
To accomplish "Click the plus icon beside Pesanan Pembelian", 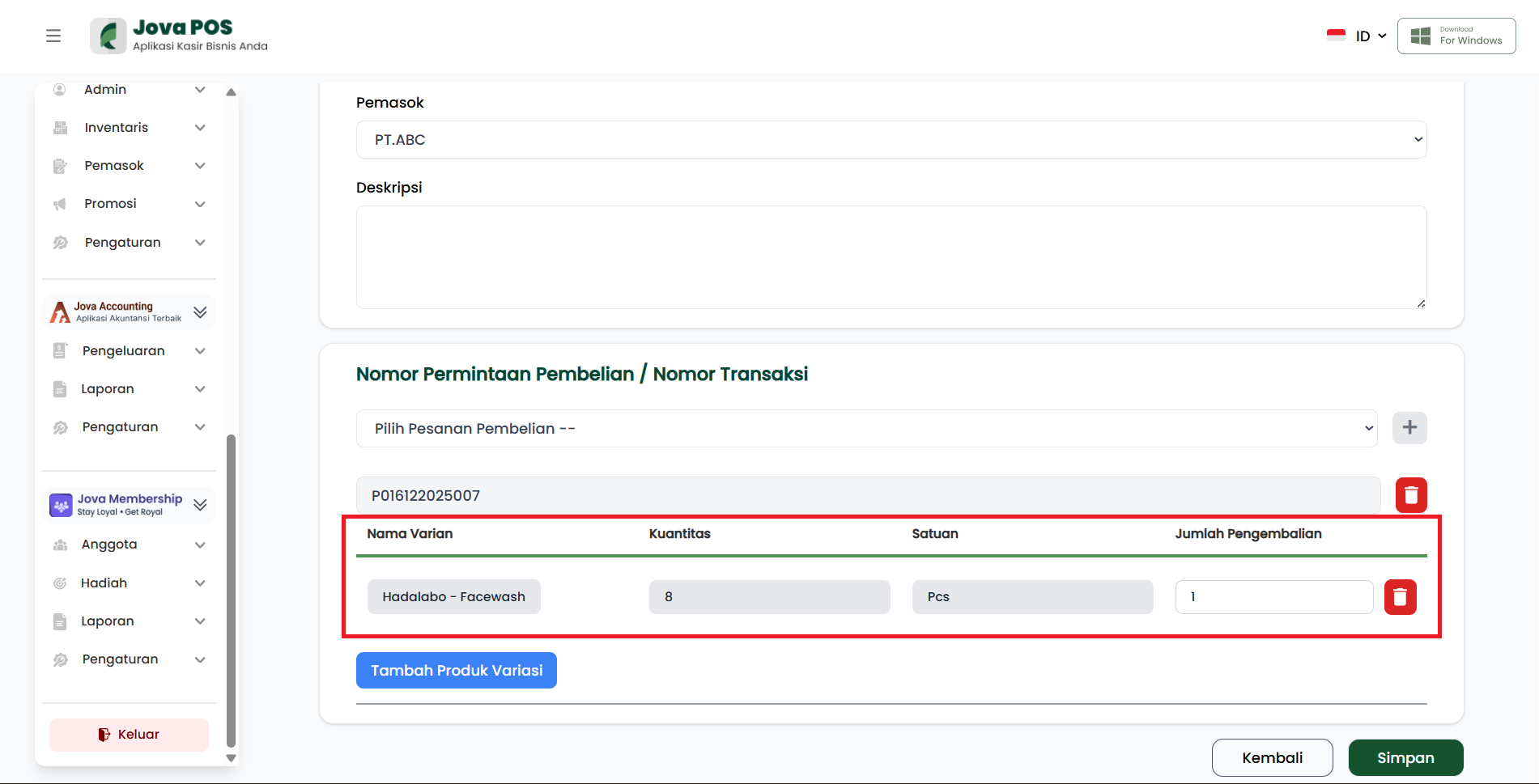I will click(1409, 428).
